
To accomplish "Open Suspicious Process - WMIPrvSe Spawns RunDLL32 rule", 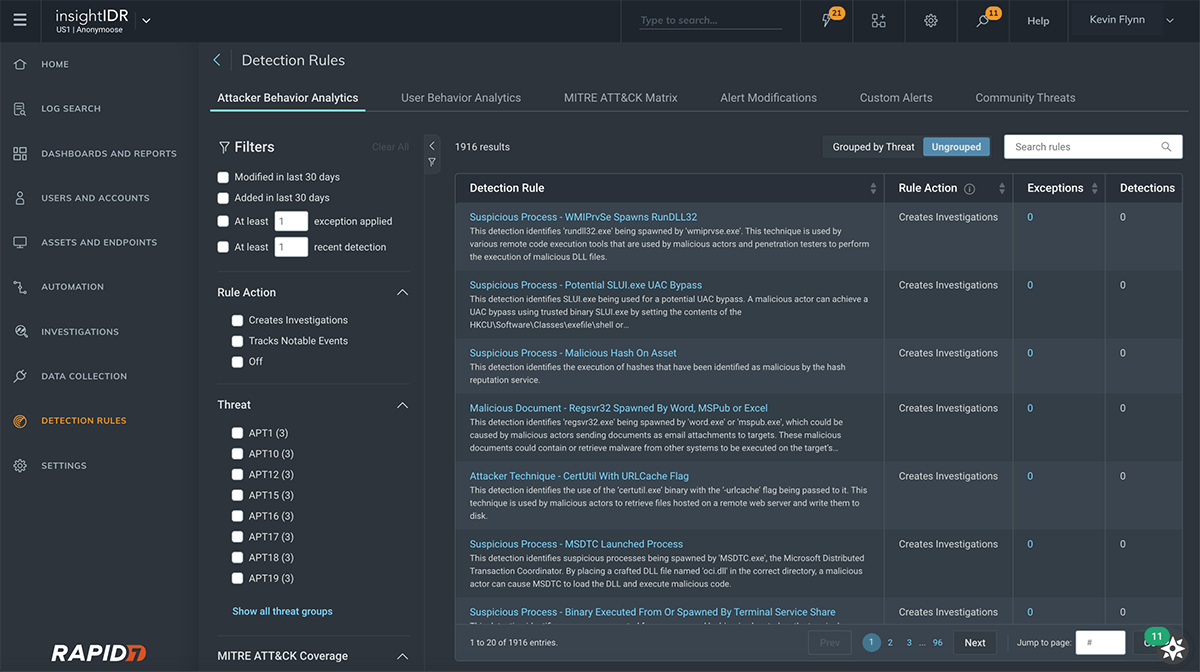I will pyautogui.click(x=583, y=217).
